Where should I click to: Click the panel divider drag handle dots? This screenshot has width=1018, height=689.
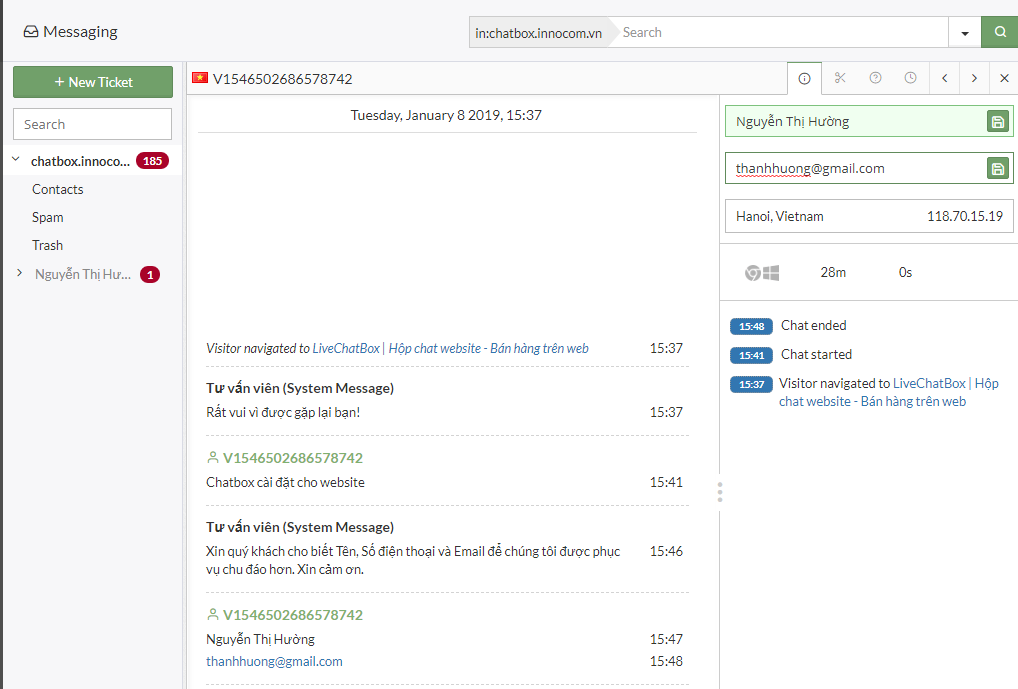(x=720, y=492)
